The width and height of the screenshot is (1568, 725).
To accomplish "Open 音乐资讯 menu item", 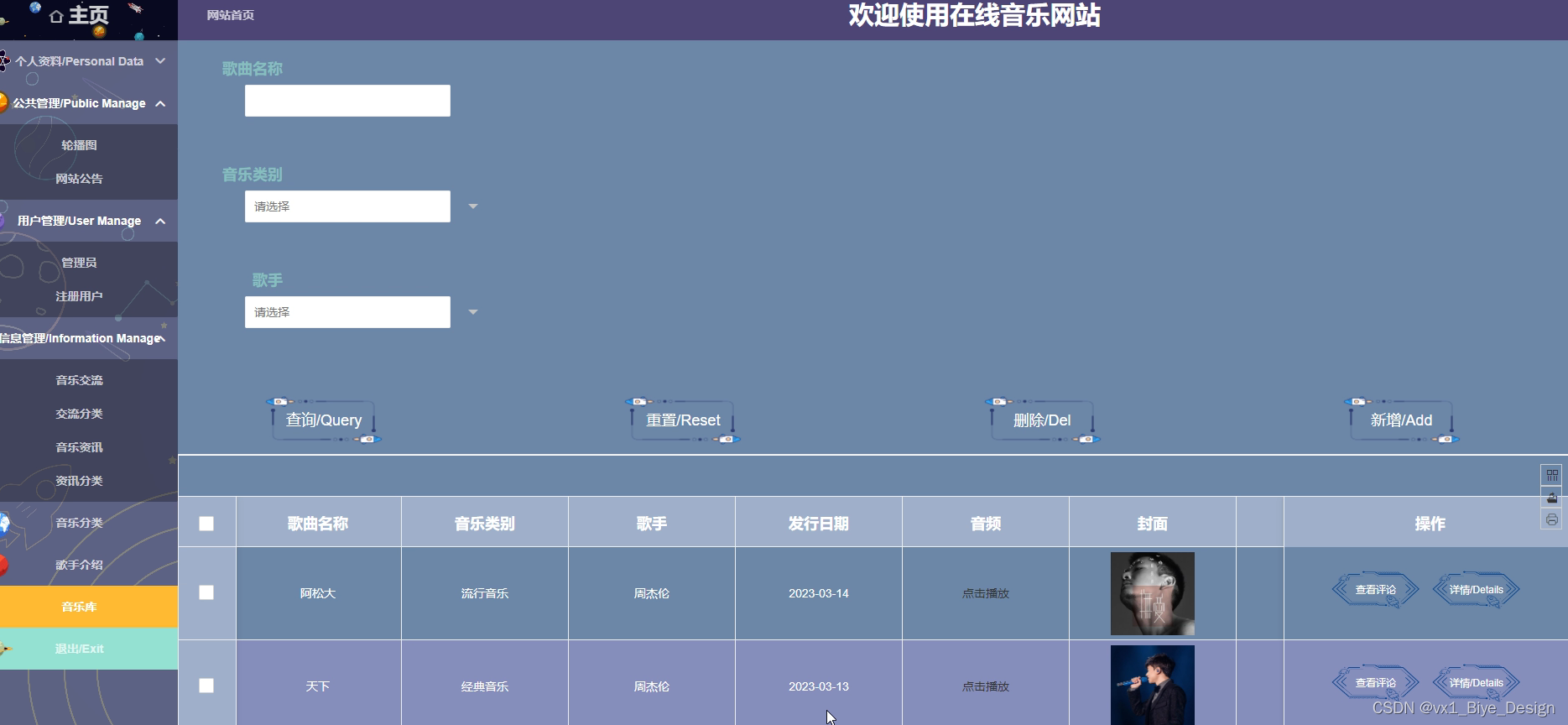I will point(79,447).
